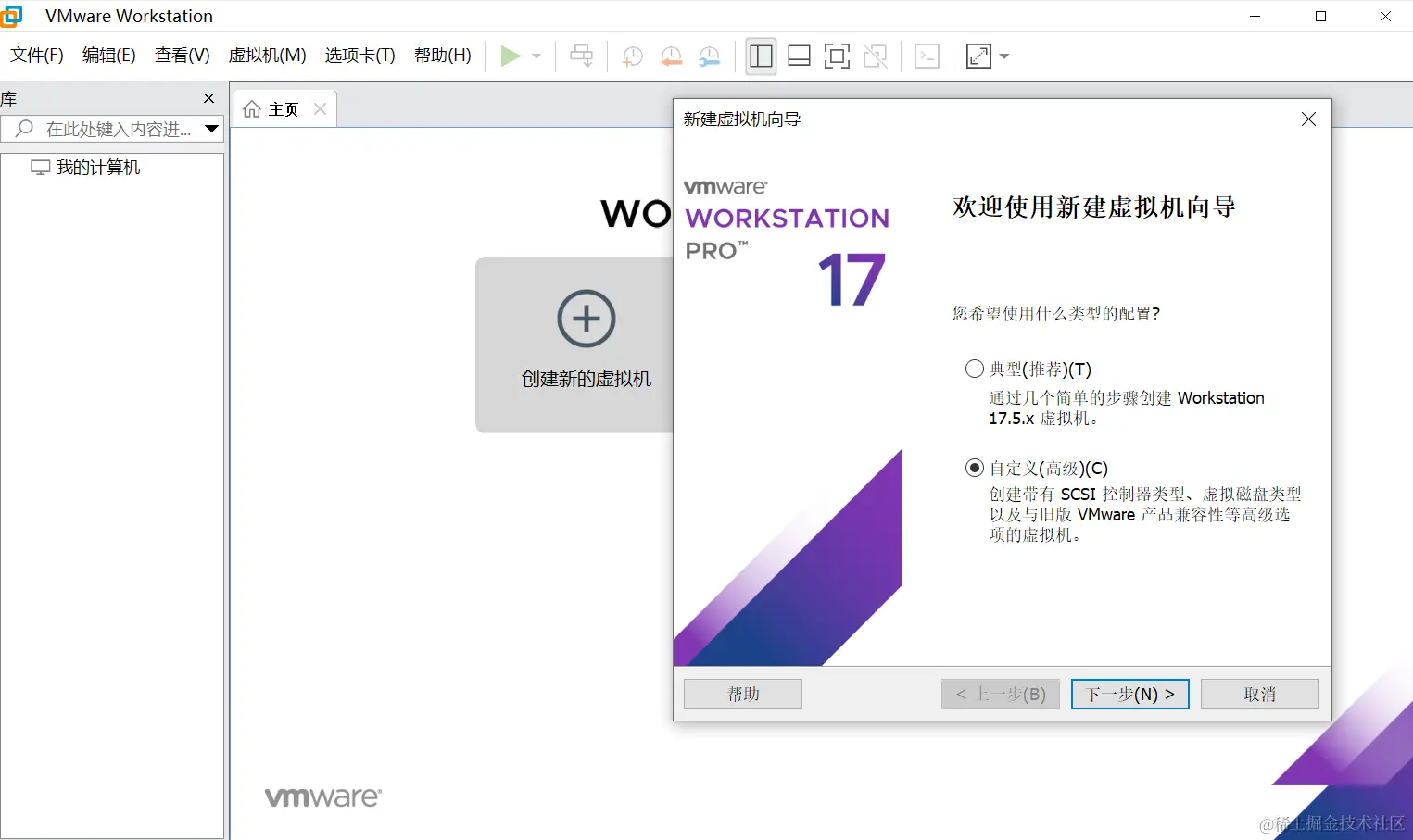Select the 自定义(高级)(C) radio option

pyautogui.click(x=974, y=468)
